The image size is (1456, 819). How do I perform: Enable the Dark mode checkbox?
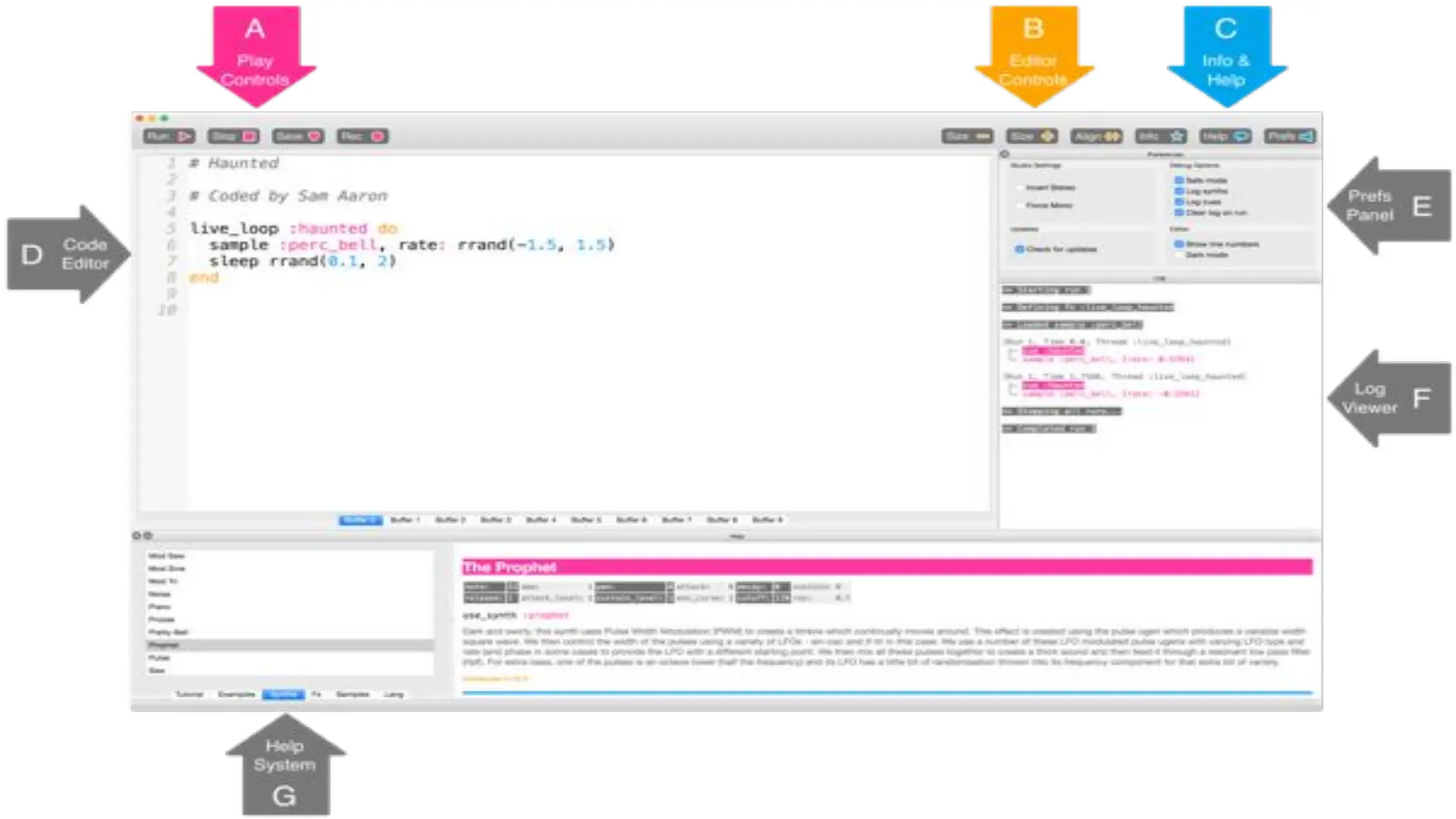[x=1179, y=255]
